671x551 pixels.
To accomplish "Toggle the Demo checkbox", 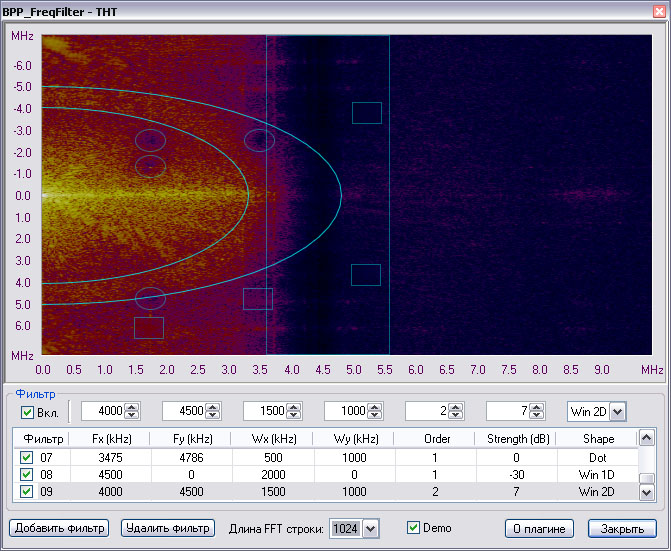I will pyautogui.click(x=413, y=527).
